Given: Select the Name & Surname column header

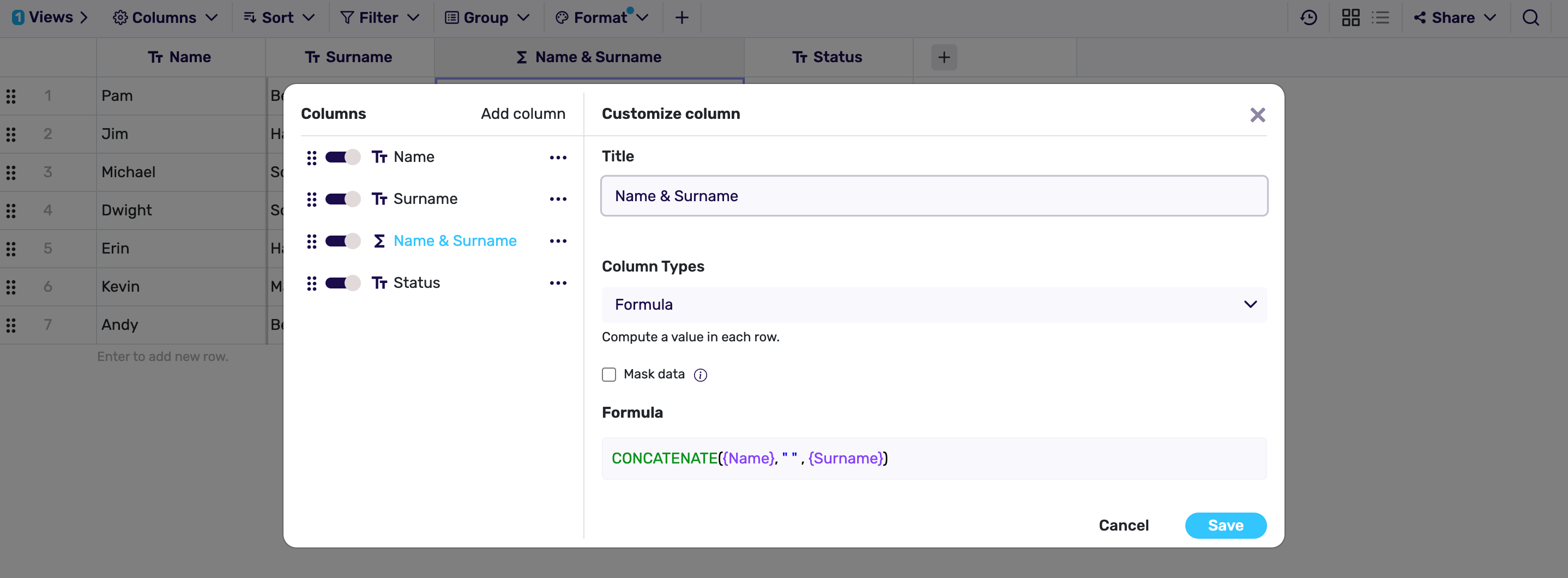Looking at the screenshot, I should click(x=589, y=57).
